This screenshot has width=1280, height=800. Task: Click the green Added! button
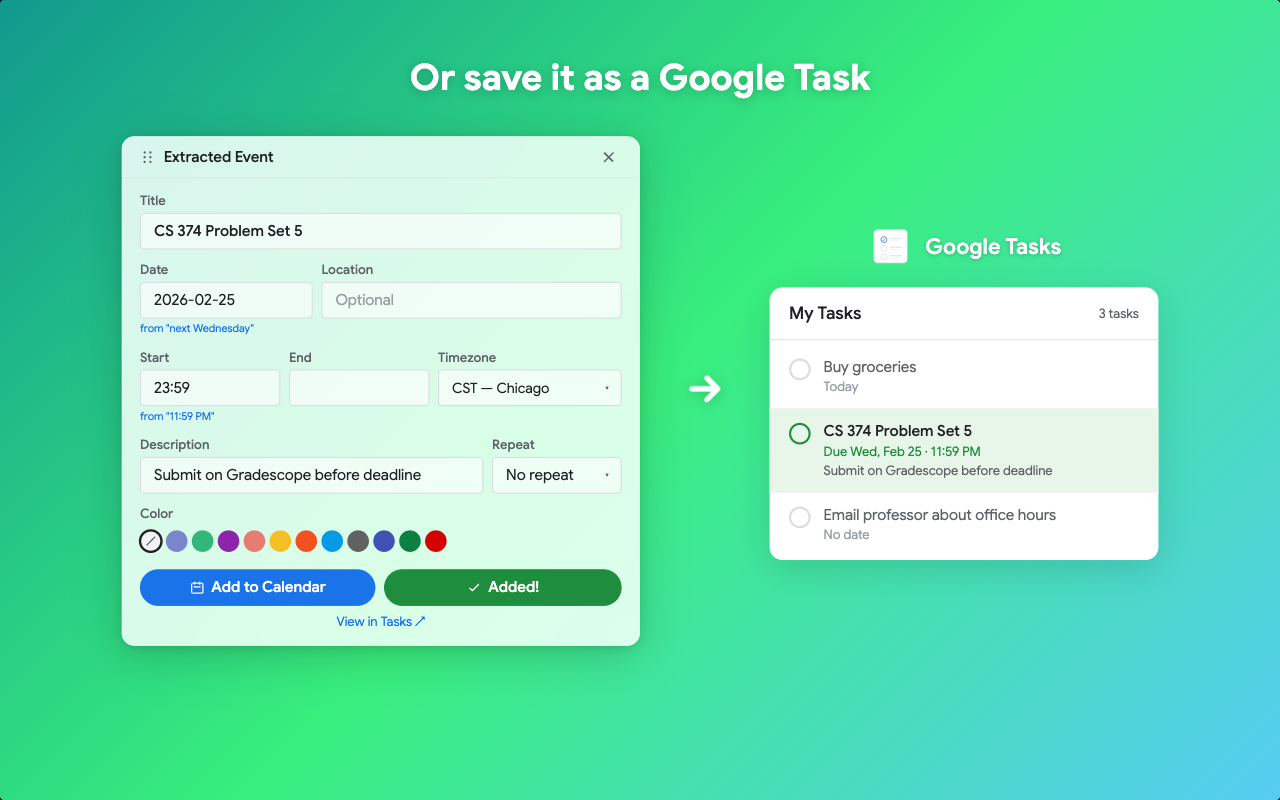pyautogui.click(x=503, y=587)
